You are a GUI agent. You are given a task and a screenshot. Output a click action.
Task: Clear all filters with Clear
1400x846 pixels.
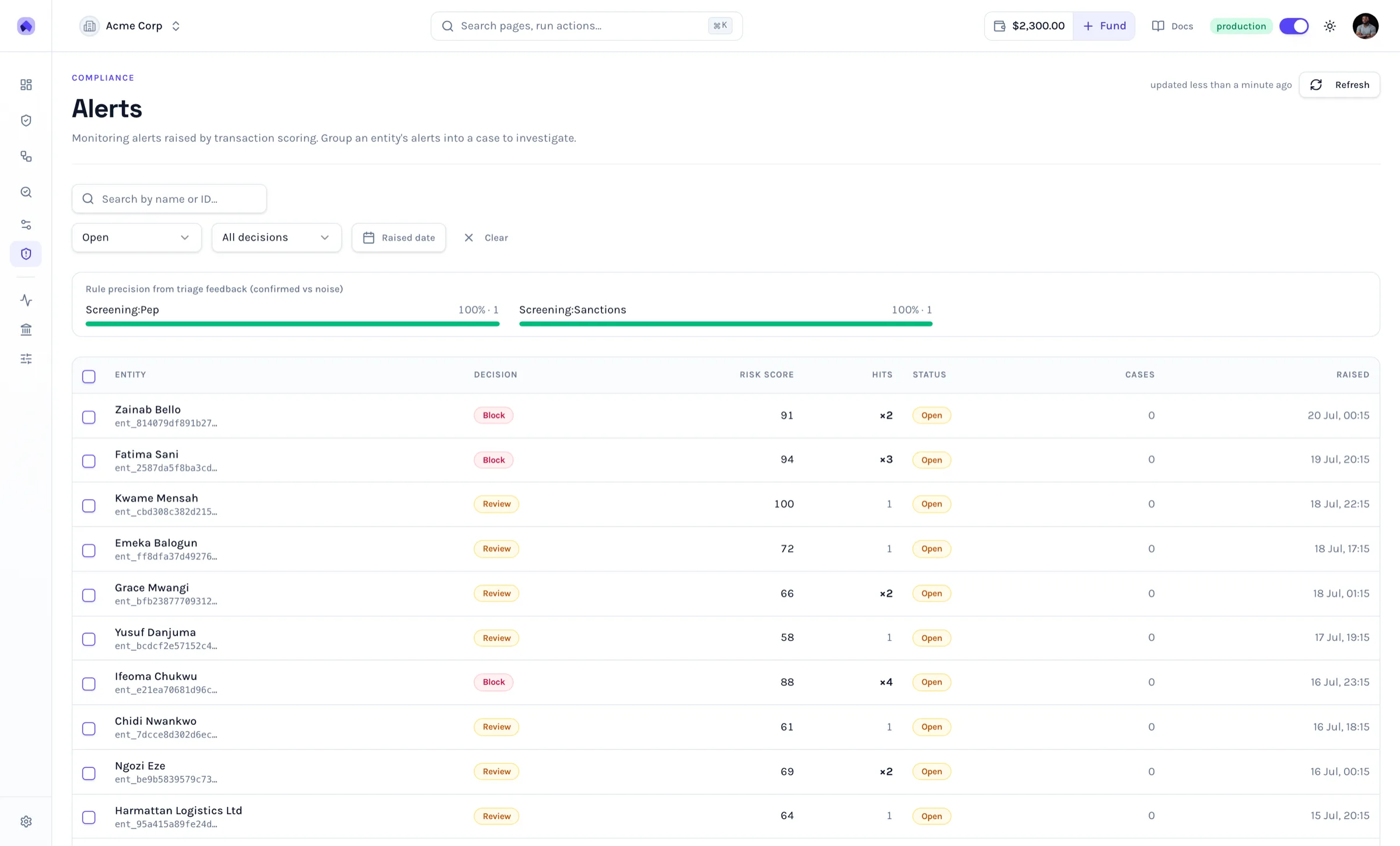pos(485,237)
